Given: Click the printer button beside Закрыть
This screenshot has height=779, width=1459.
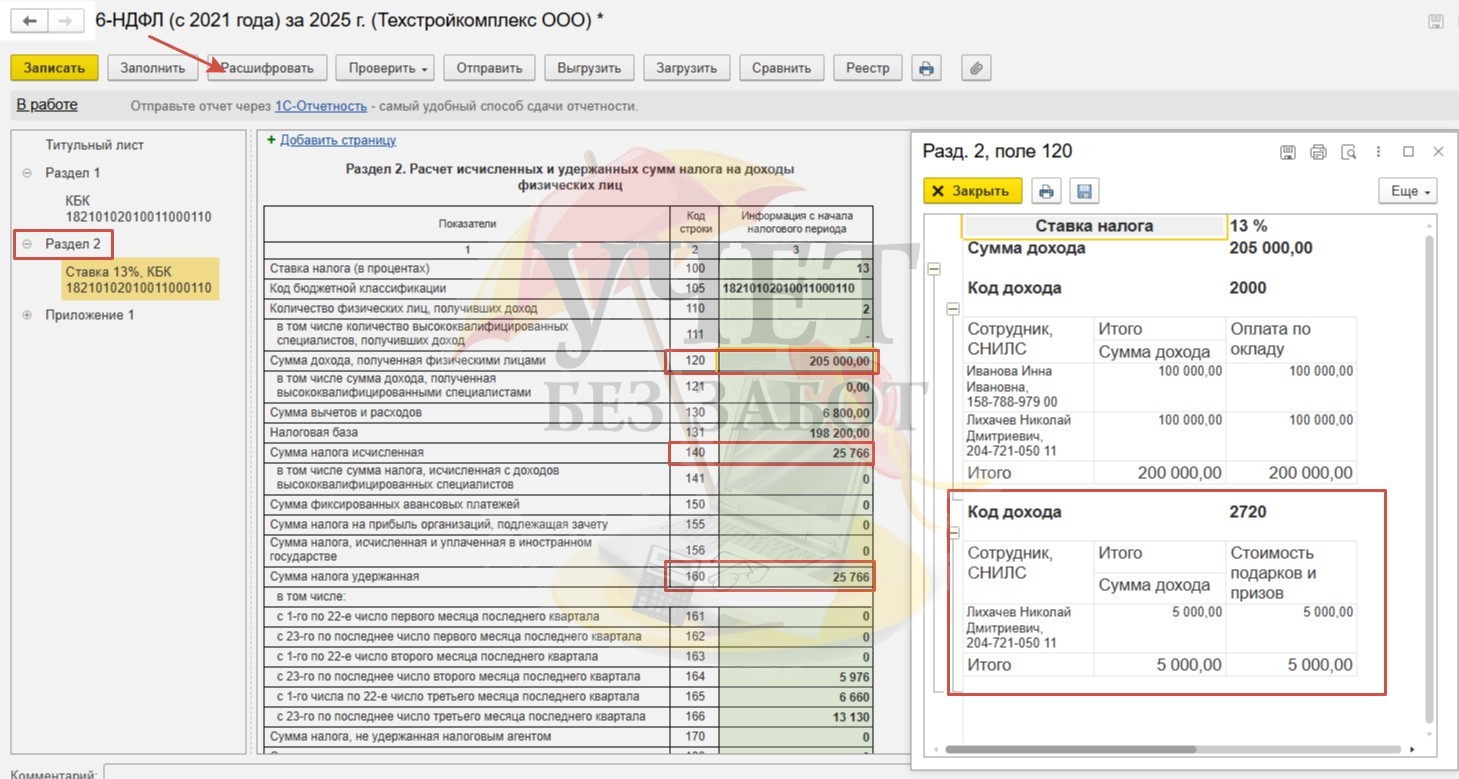Looking at the screenshot, I should pos(1046,191).
